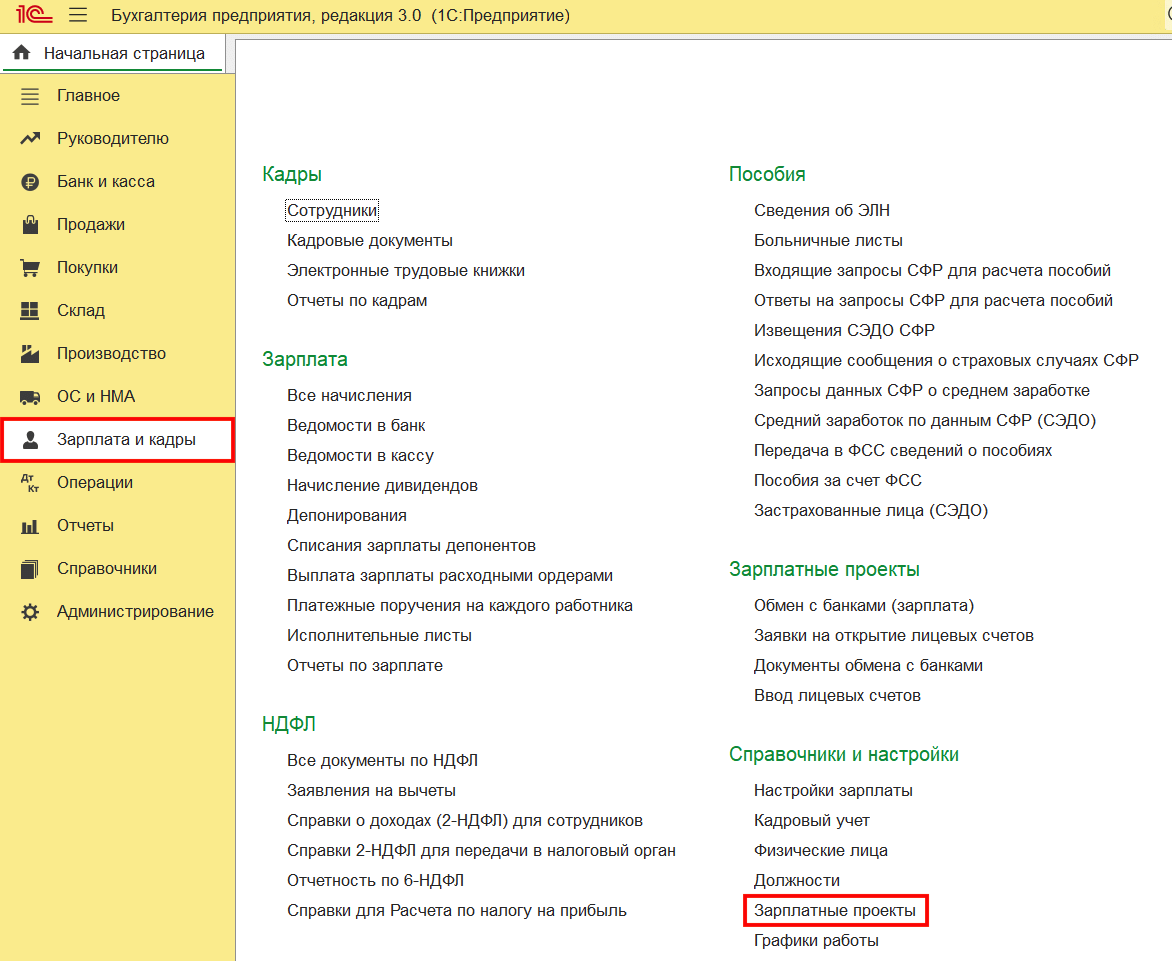Select the Справочники sidebar section

pyautogui.click(x=107, y=569)
